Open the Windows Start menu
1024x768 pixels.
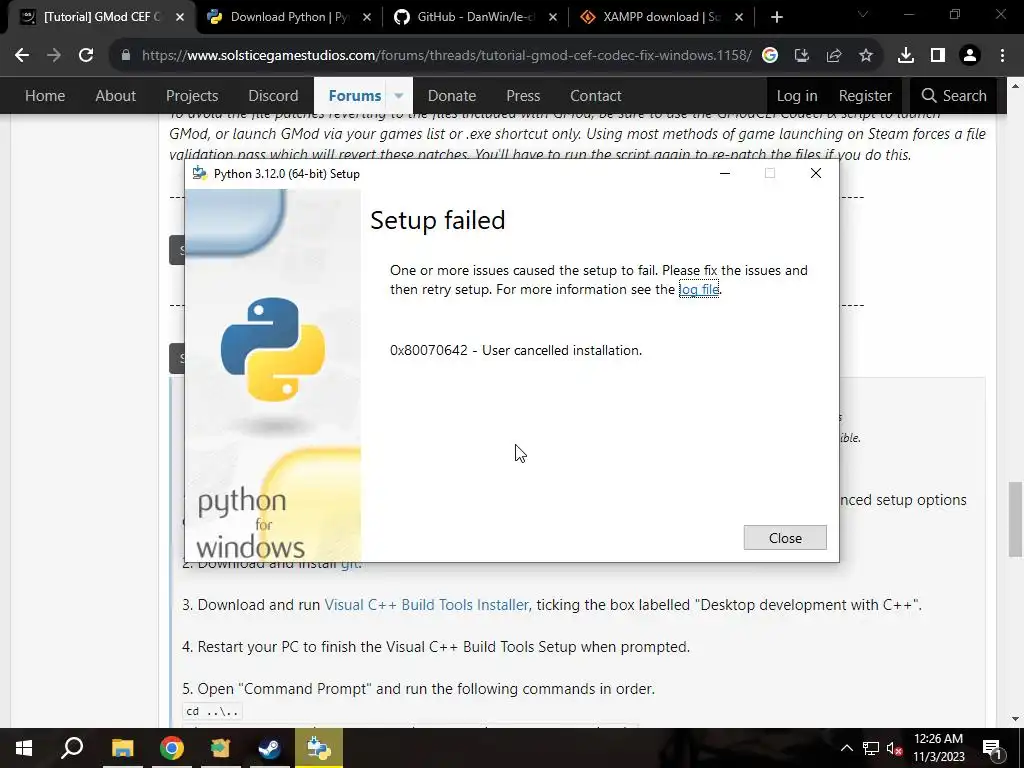click(x=24, y=748)
